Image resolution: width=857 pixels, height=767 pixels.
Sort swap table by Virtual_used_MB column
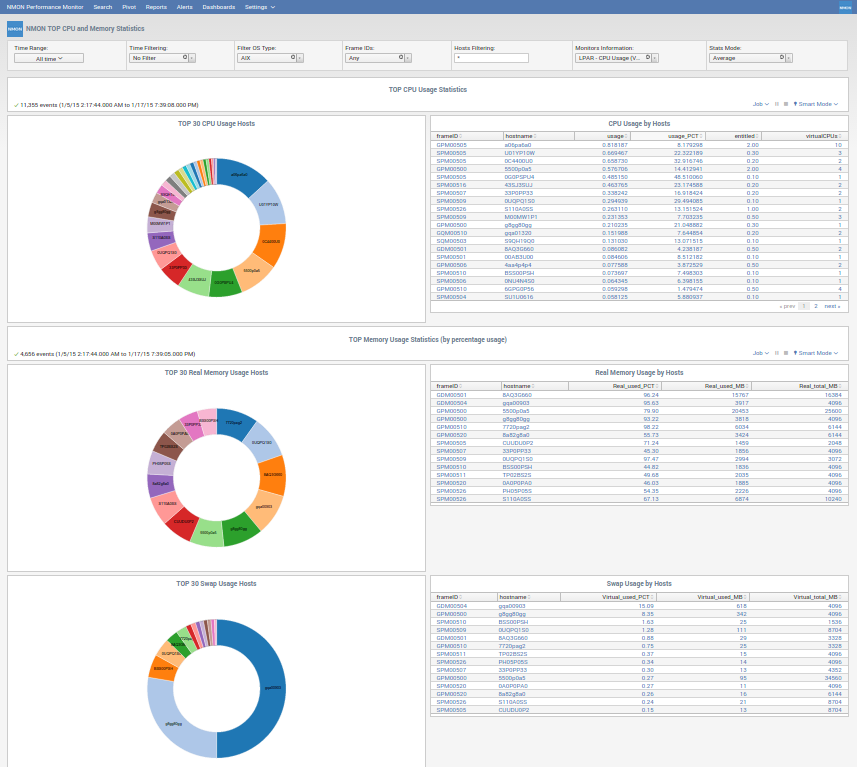tap(722, 597)
